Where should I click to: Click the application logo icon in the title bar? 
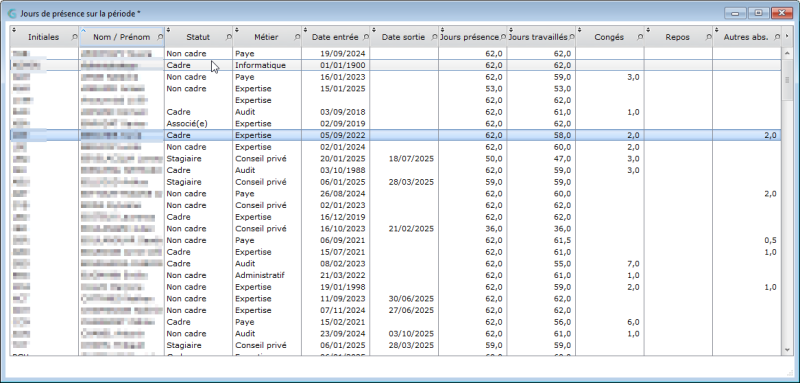pyautogui.click(x=13, y=13)
